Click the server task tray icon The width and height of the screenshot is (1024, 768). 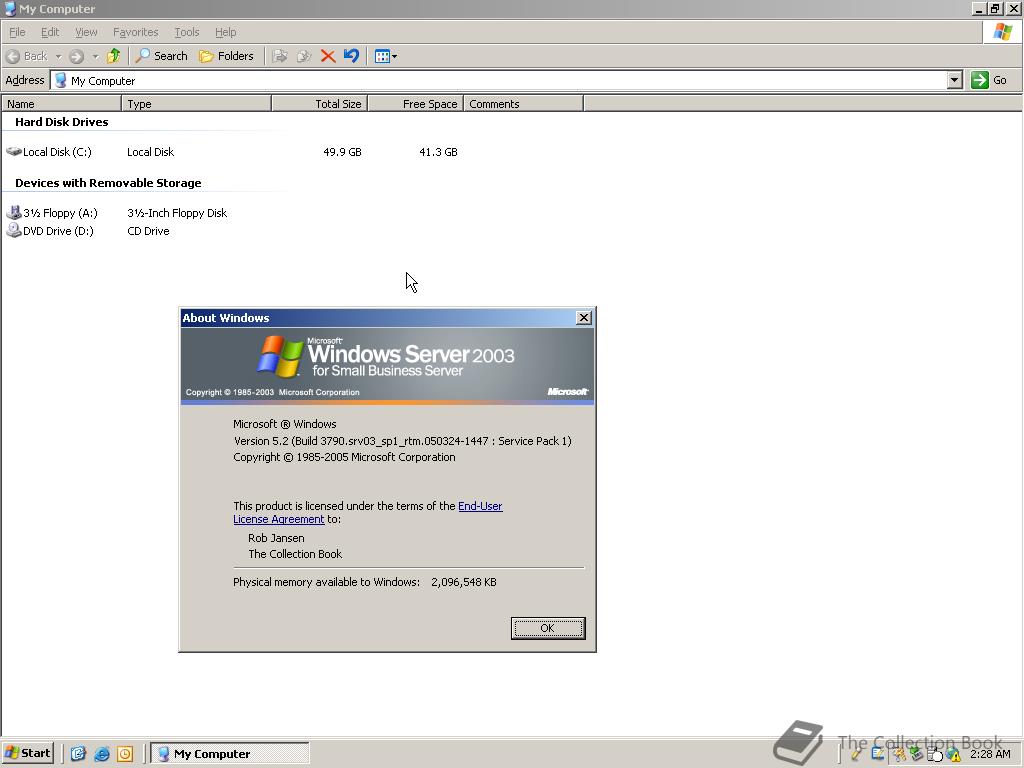(934, 755)
